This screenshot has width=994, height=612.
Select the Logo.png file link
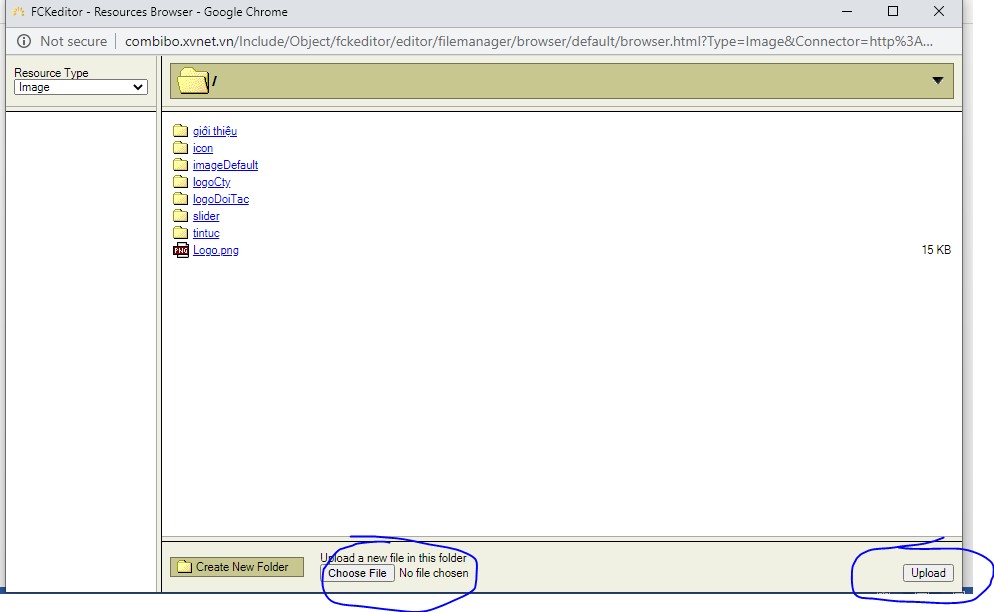point(216,250)
